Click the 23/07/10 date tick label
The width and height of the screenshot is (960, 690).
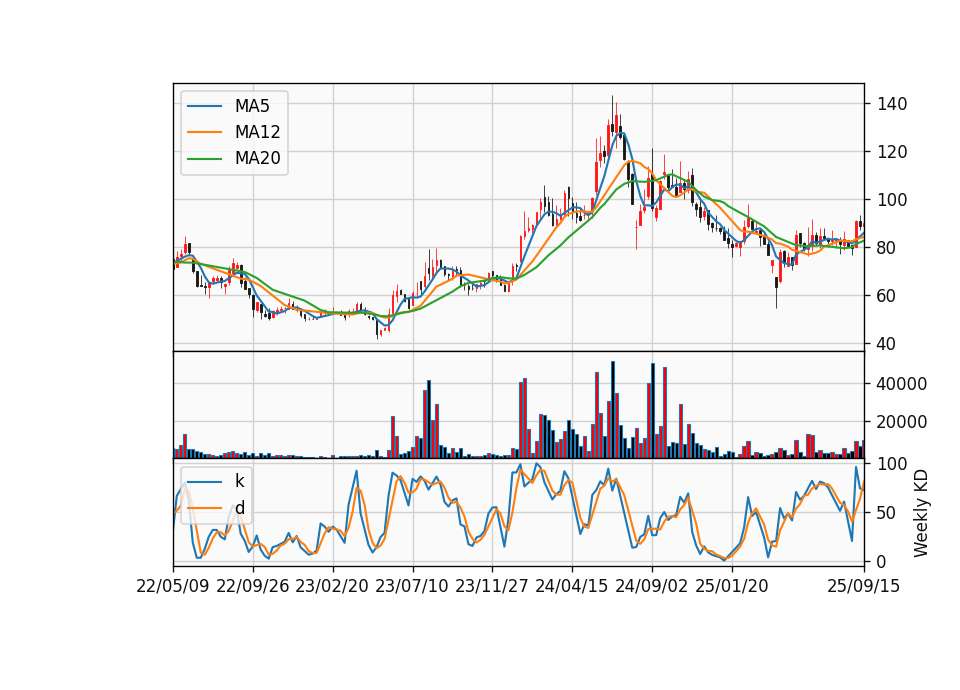(412, 586)
